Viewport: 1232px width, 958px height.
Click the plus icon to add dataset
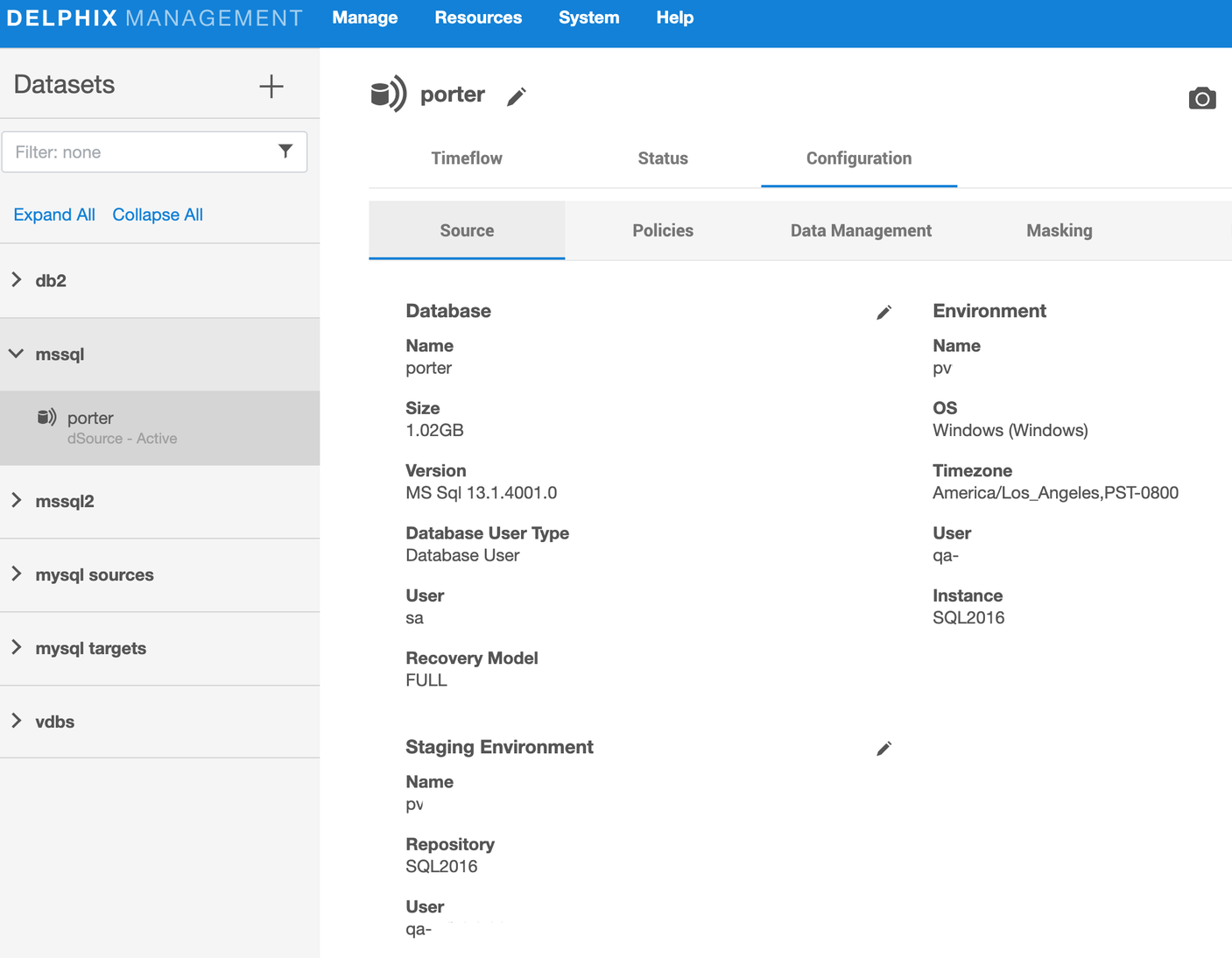tap(271, 86)
